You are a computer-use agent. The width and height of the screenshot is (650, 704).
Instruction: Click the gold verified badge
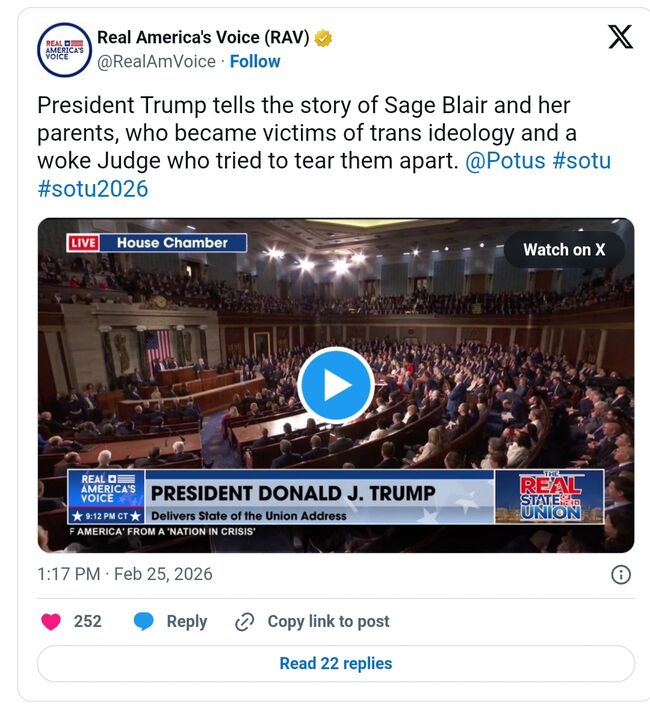323,39
